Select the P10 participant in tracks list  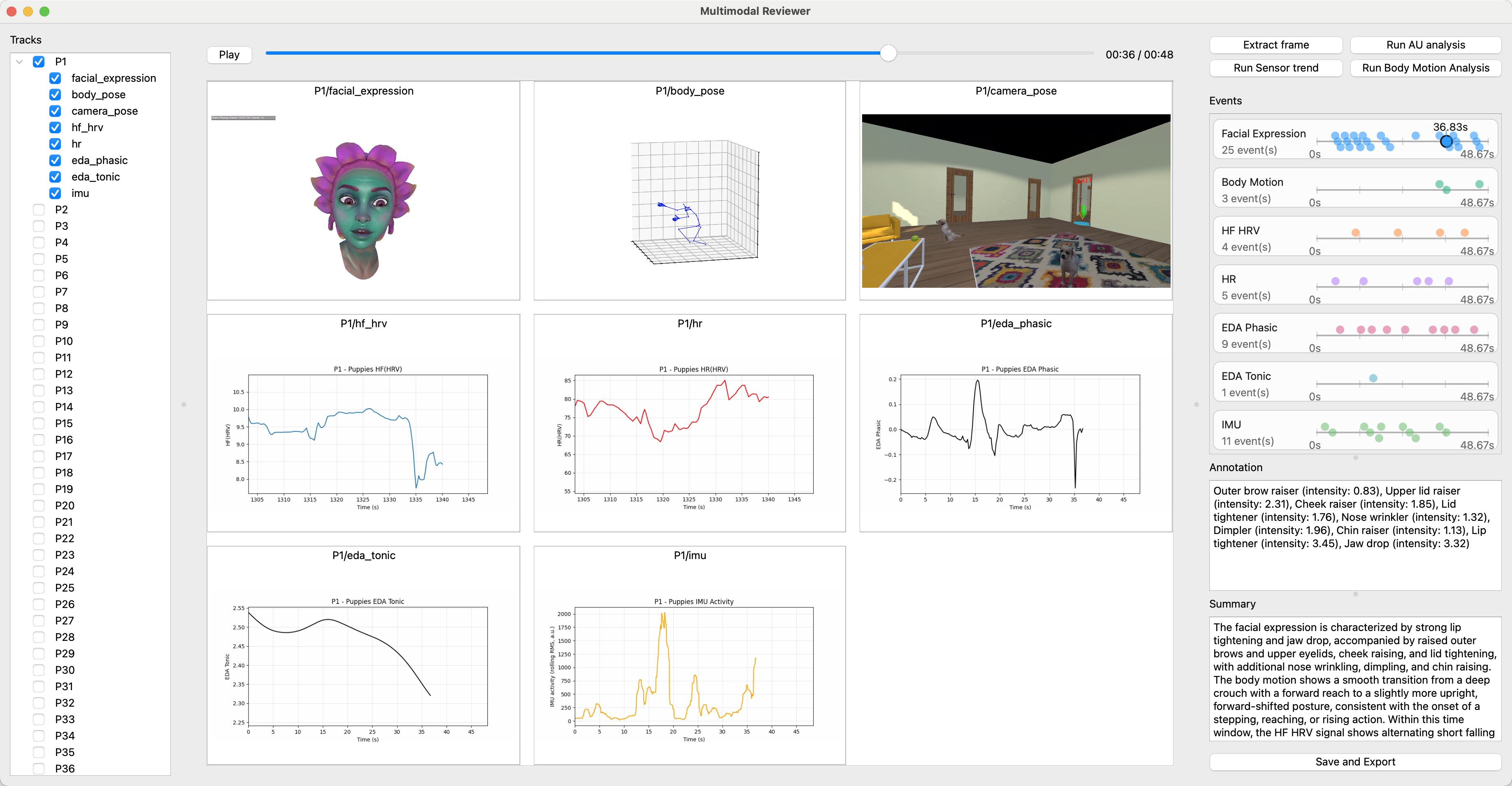pyautogui.click(x=63, y=341)
